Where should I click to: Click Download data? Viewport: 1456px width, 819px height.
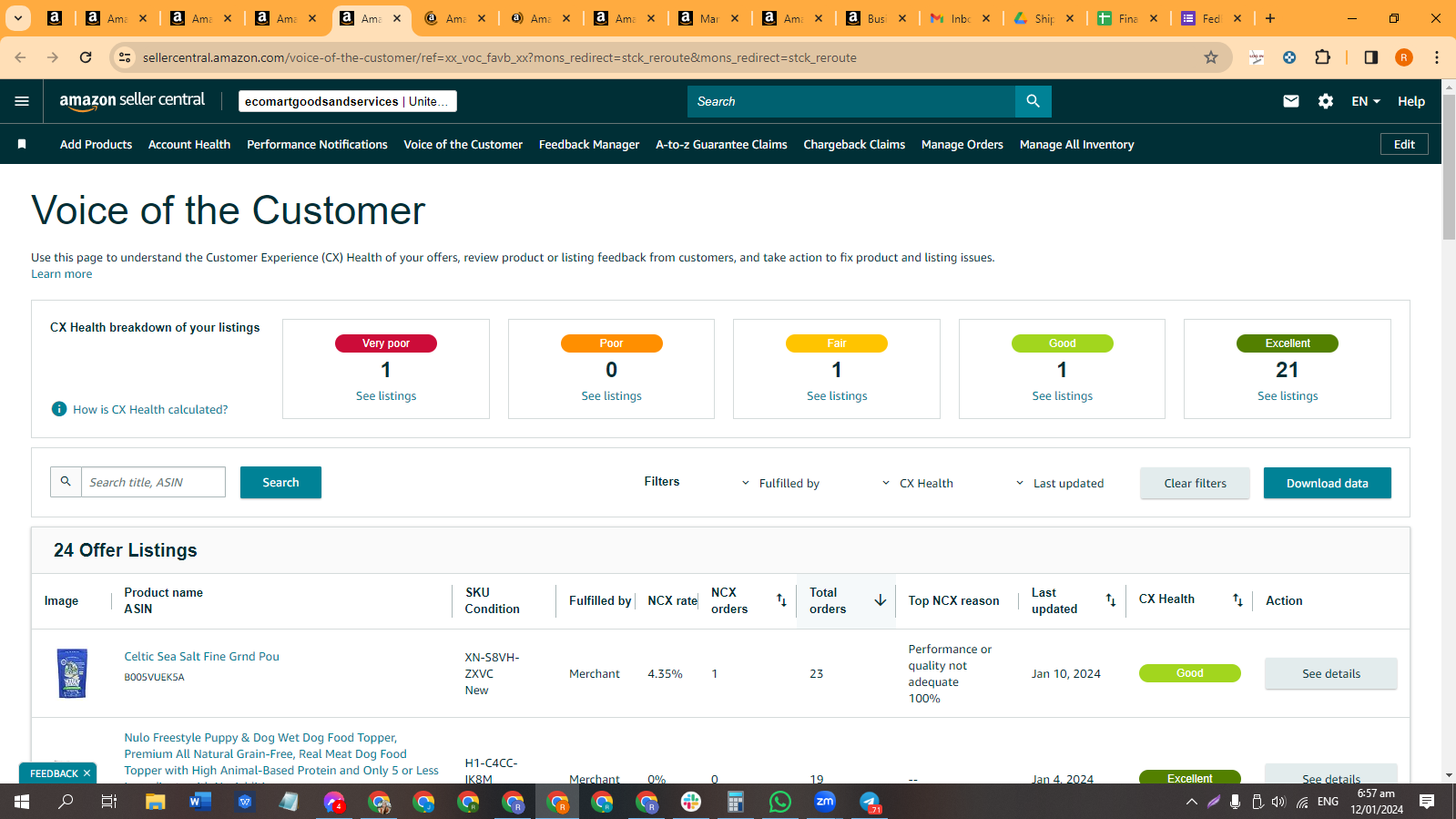(x=1327, y=483)
